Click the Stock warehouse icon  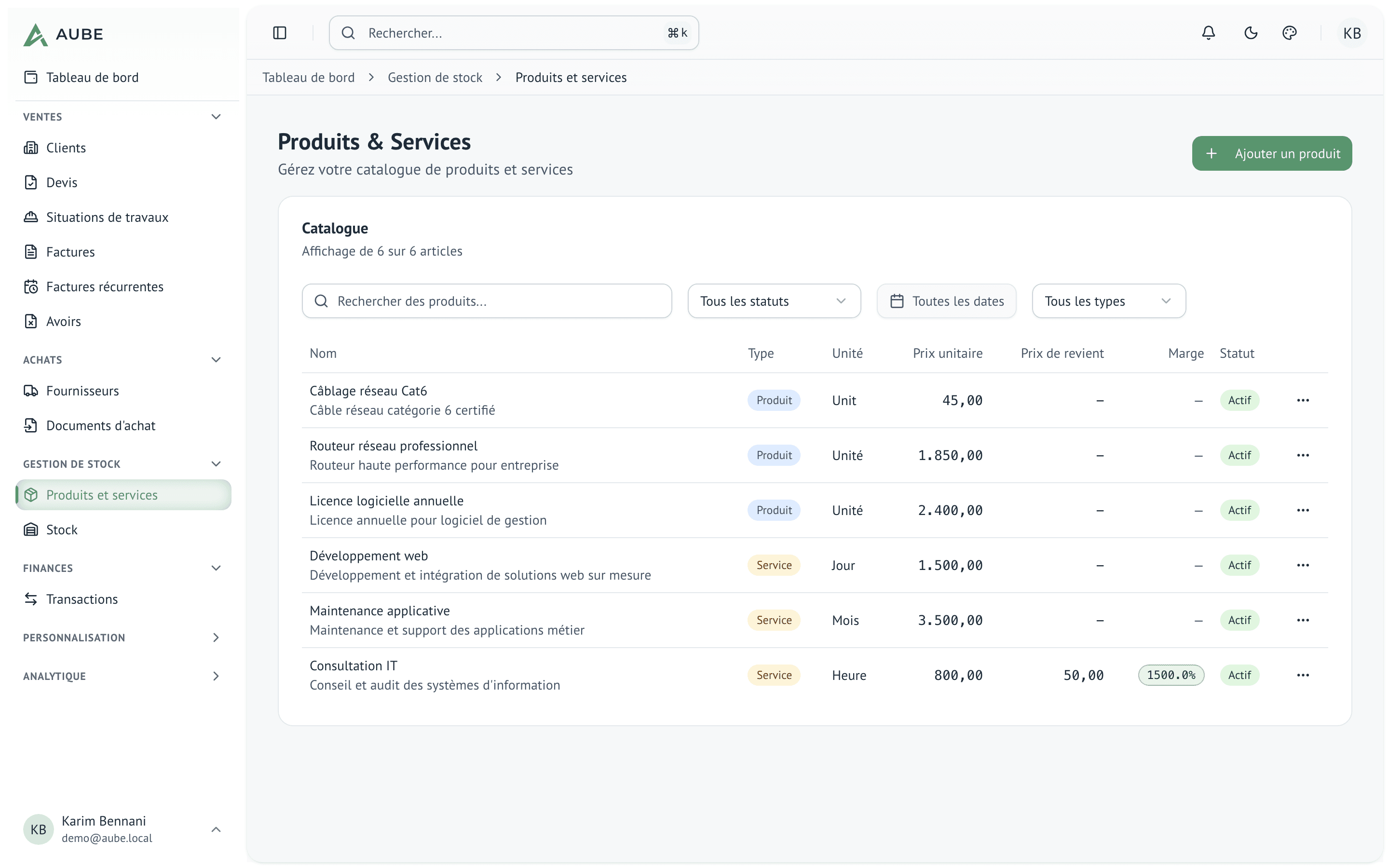pos(31,529)
